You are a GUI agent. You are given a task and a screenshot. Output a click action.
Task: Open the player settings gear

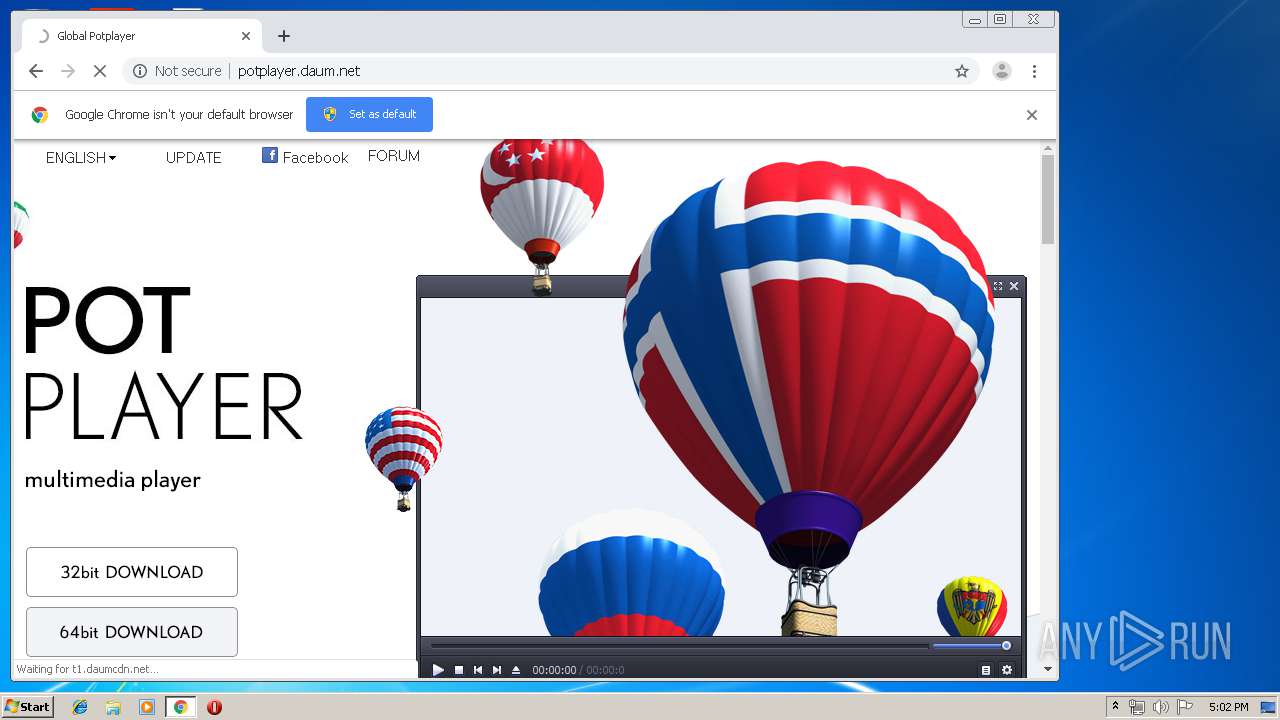pos(1007,670)
